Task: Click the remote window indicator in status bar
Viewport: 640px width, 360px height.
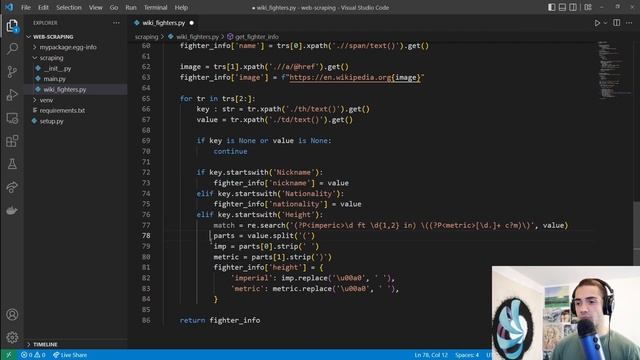Action: pos(9,355)
